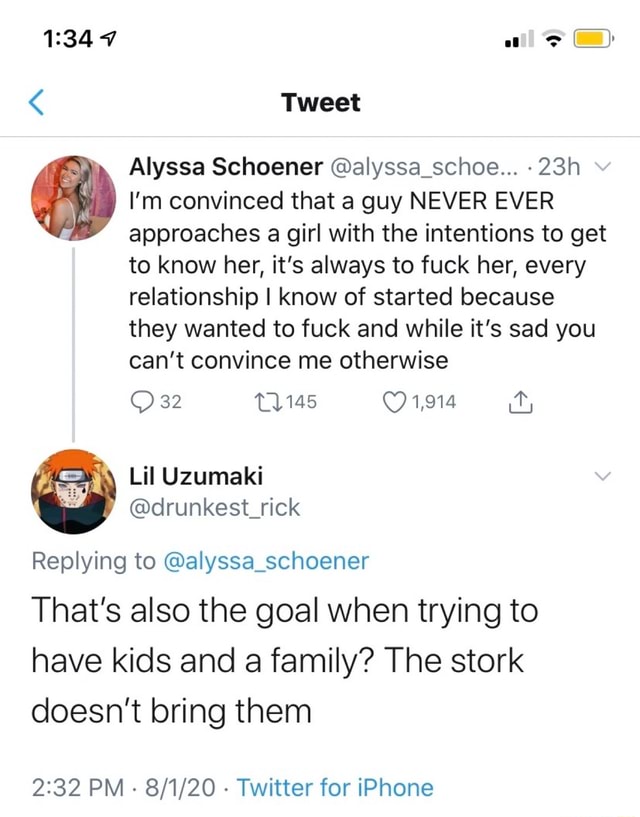This screenshot has width=640, height=817.
Task: Open the Alyssa Schoener display name
Action: click(x=225, y=167)
